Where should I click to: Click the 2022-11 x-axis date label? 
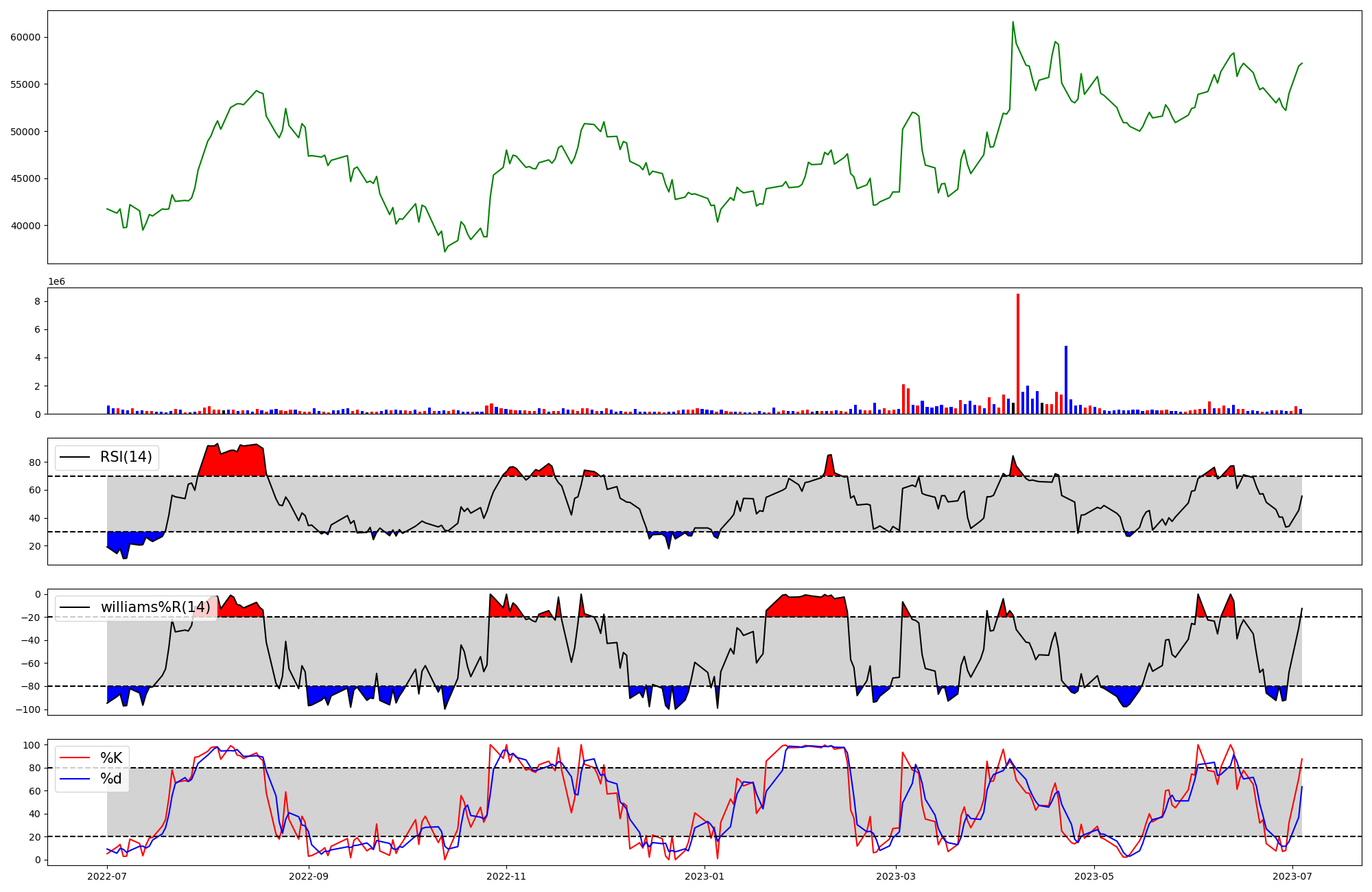506,876
